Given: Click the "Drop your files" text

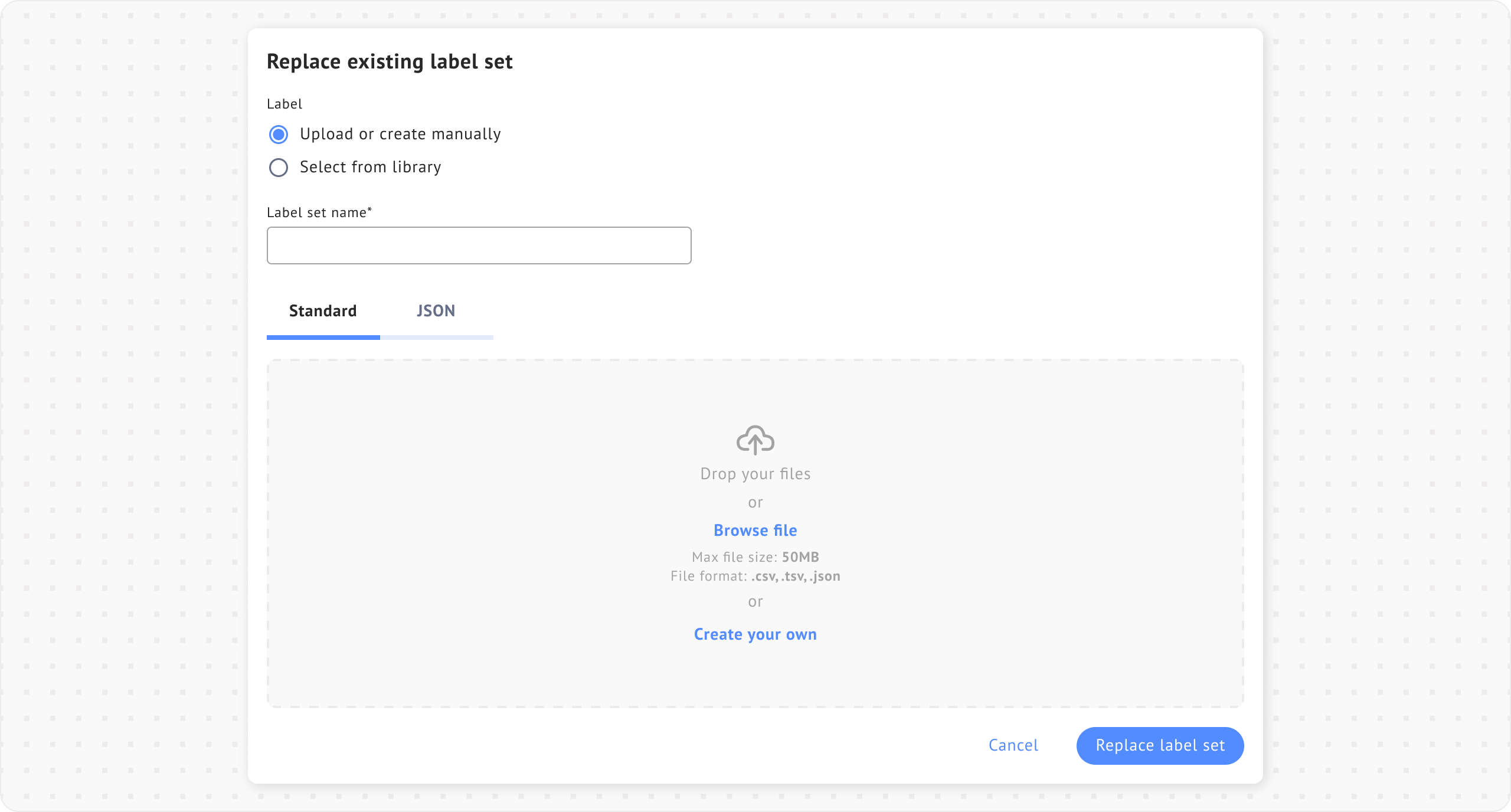Looking at the screenshot, I should [755, 474].
